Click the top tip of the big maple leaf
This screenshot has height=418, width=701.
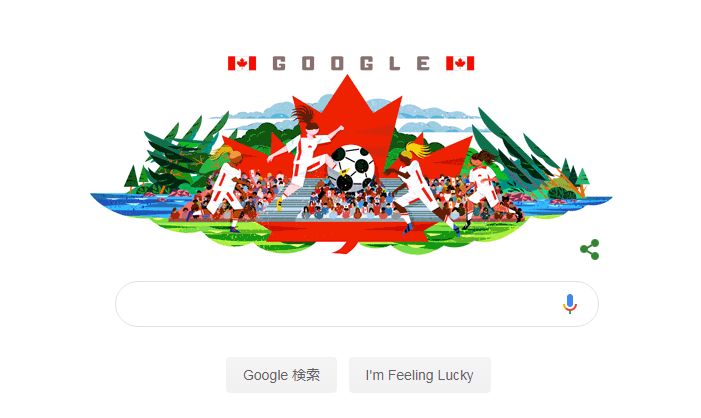coord(347,78)
